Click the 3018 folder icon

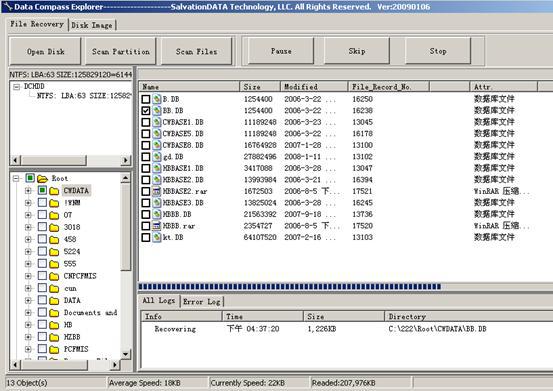click(x=54, y=227)
